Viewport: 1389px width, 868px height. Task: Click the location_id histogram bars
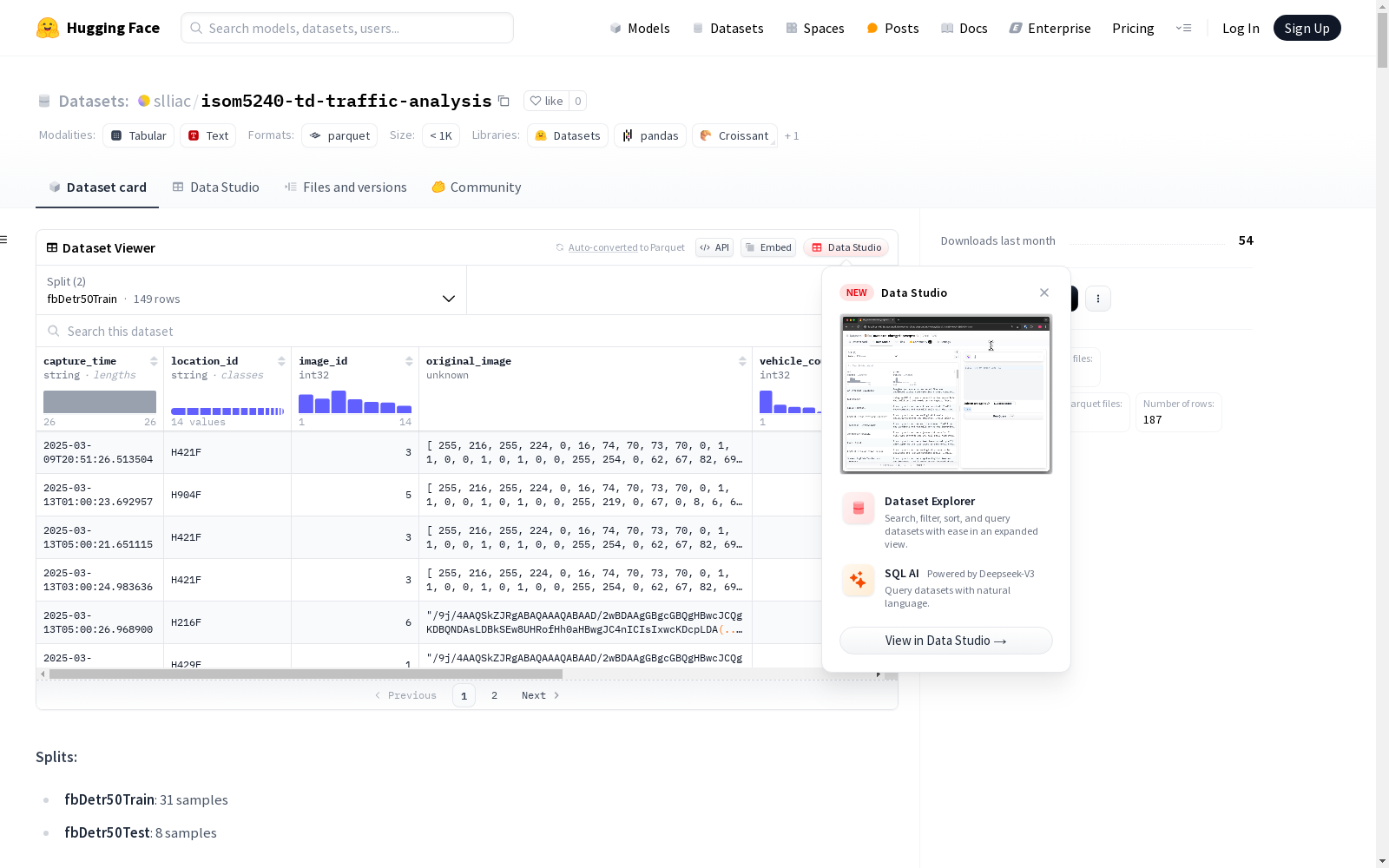(227, 411)
